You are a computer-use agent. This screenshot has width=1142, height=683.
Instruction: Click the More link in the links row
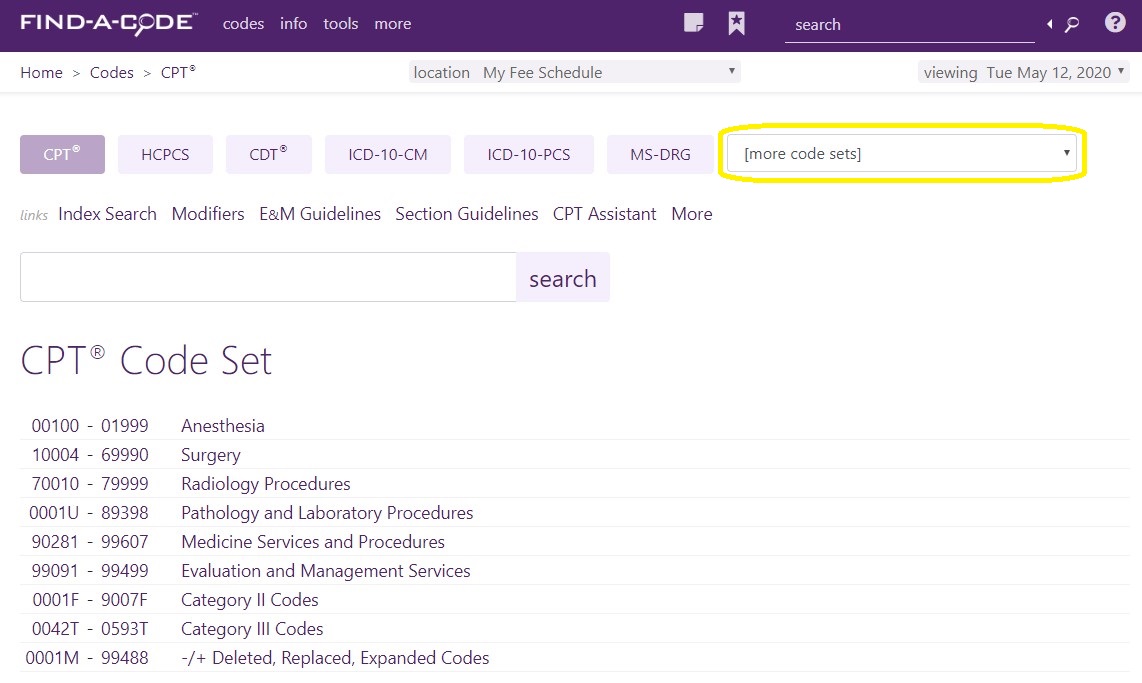pyautogui.click(x=692, y=214)
